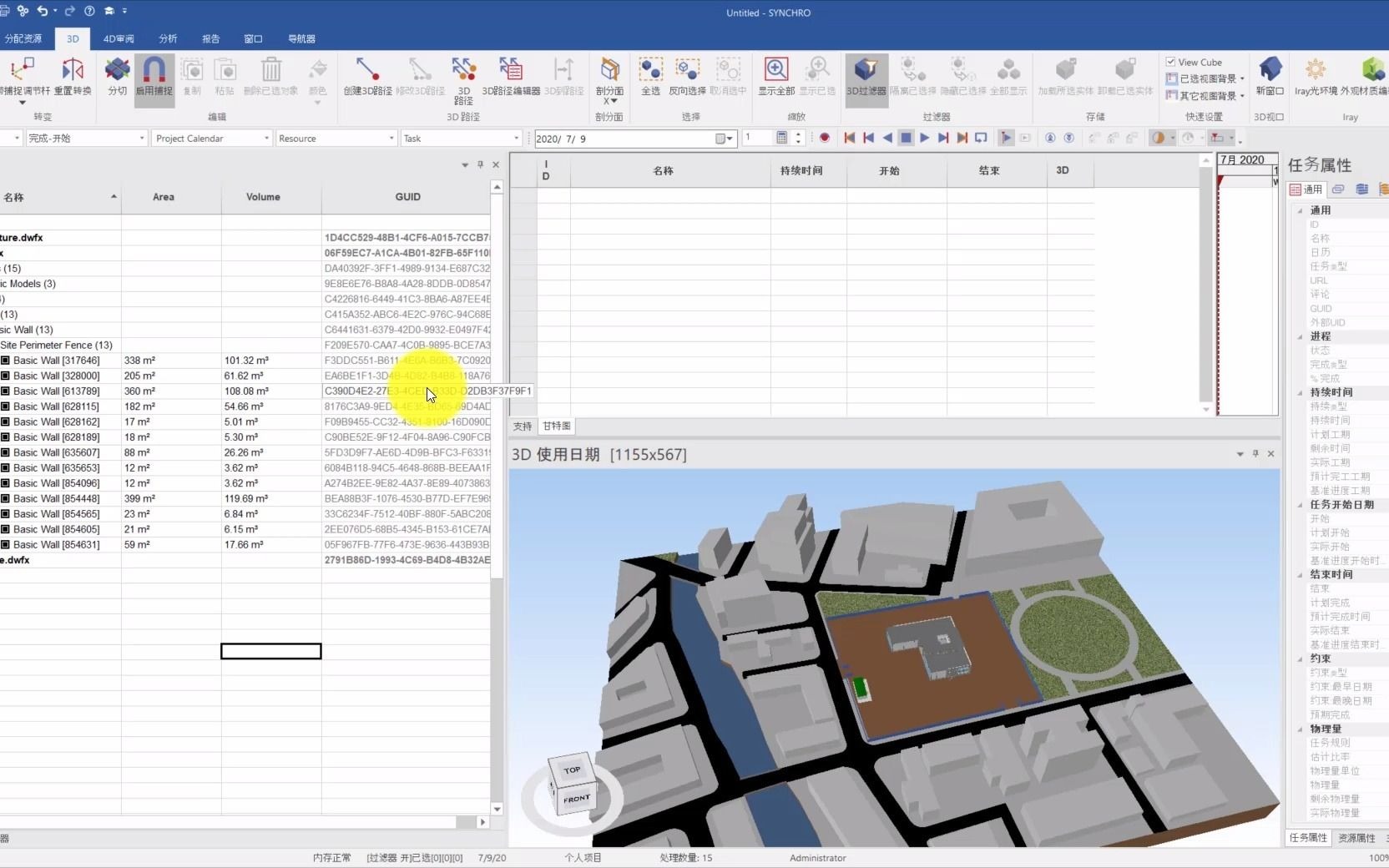1389x868 pixels.
Task: Rewind to the start of the schedule
Action: tap(850, 138)
